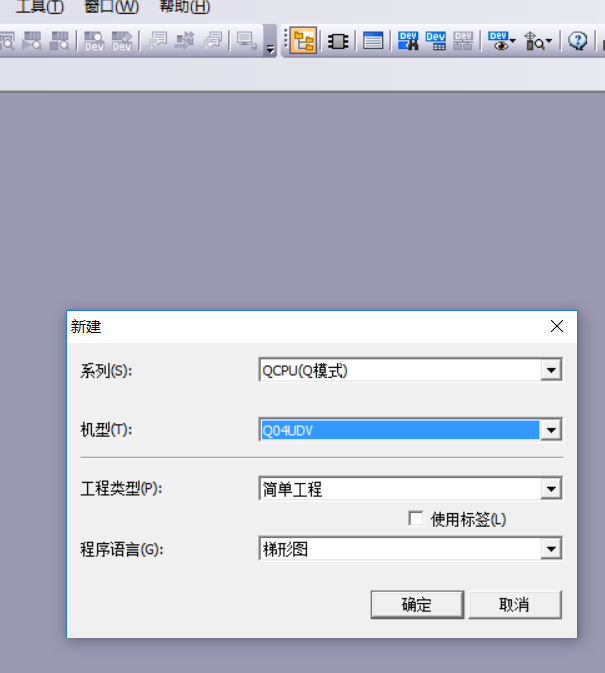This screenshot has width=605, height=673.
Task: Click the blue output window icon
Action: point(372,41)
